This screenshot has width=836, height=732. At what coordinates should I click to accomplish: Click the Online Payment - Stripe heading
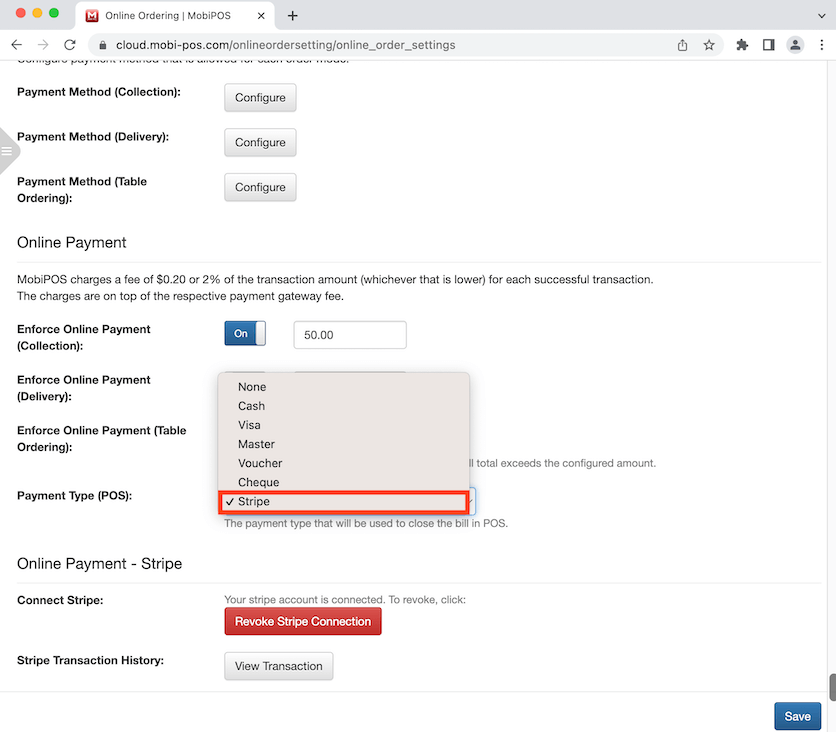coord(100,564)
